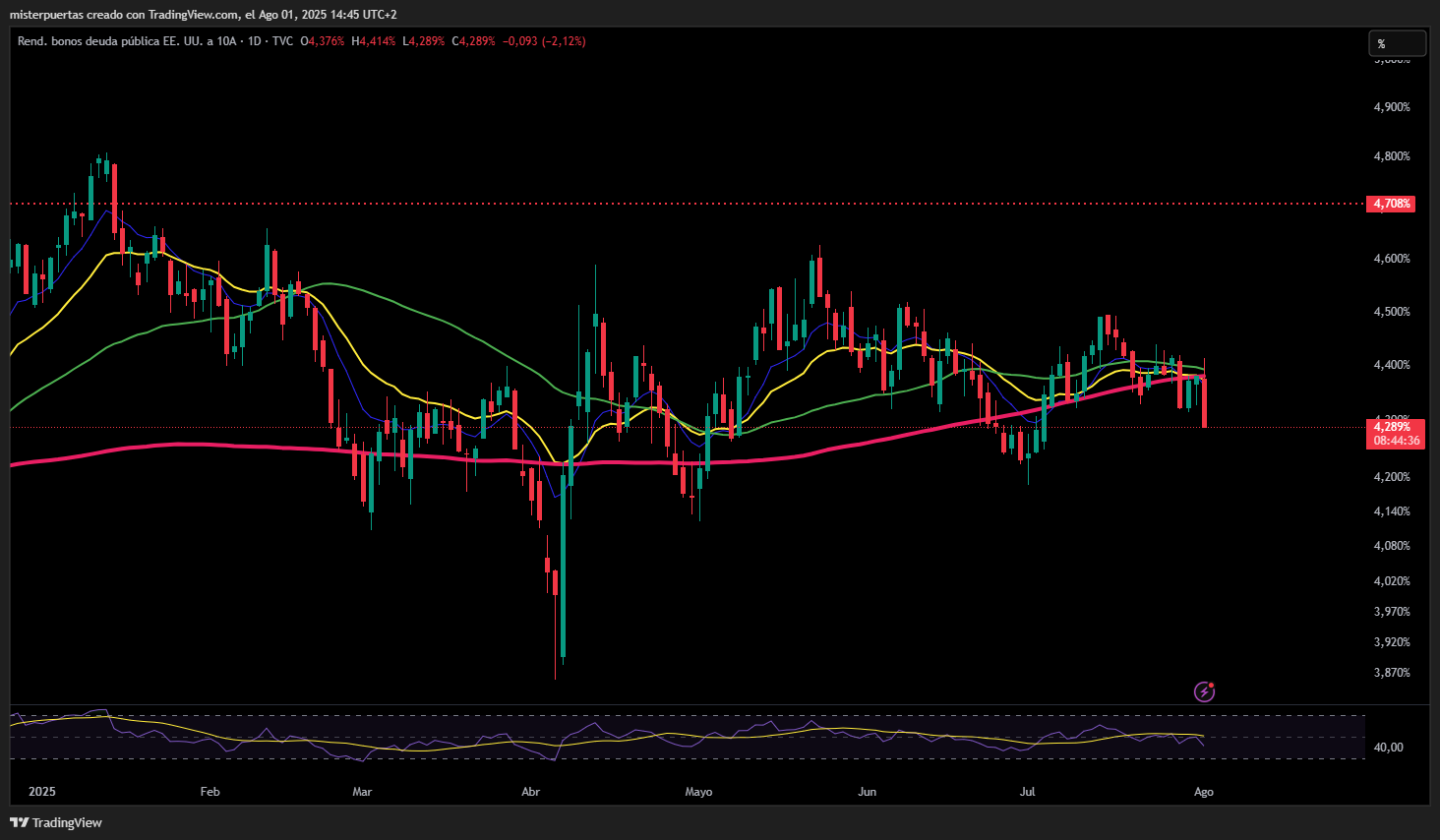Click the 3,870% tick on price scale

point(1391,673)
